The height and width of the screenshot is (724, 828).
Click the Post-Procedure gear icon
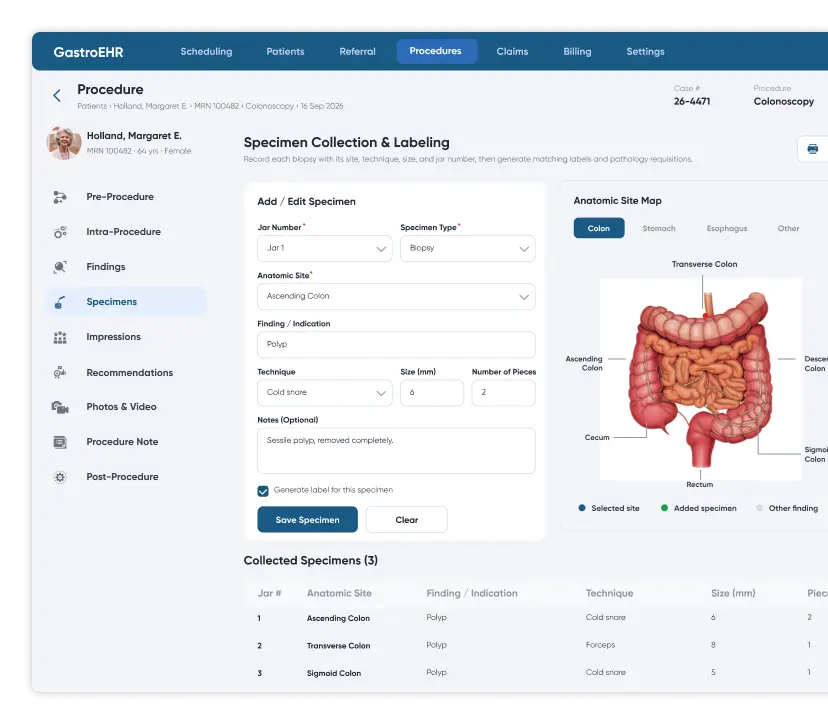(x=60, y=477)
